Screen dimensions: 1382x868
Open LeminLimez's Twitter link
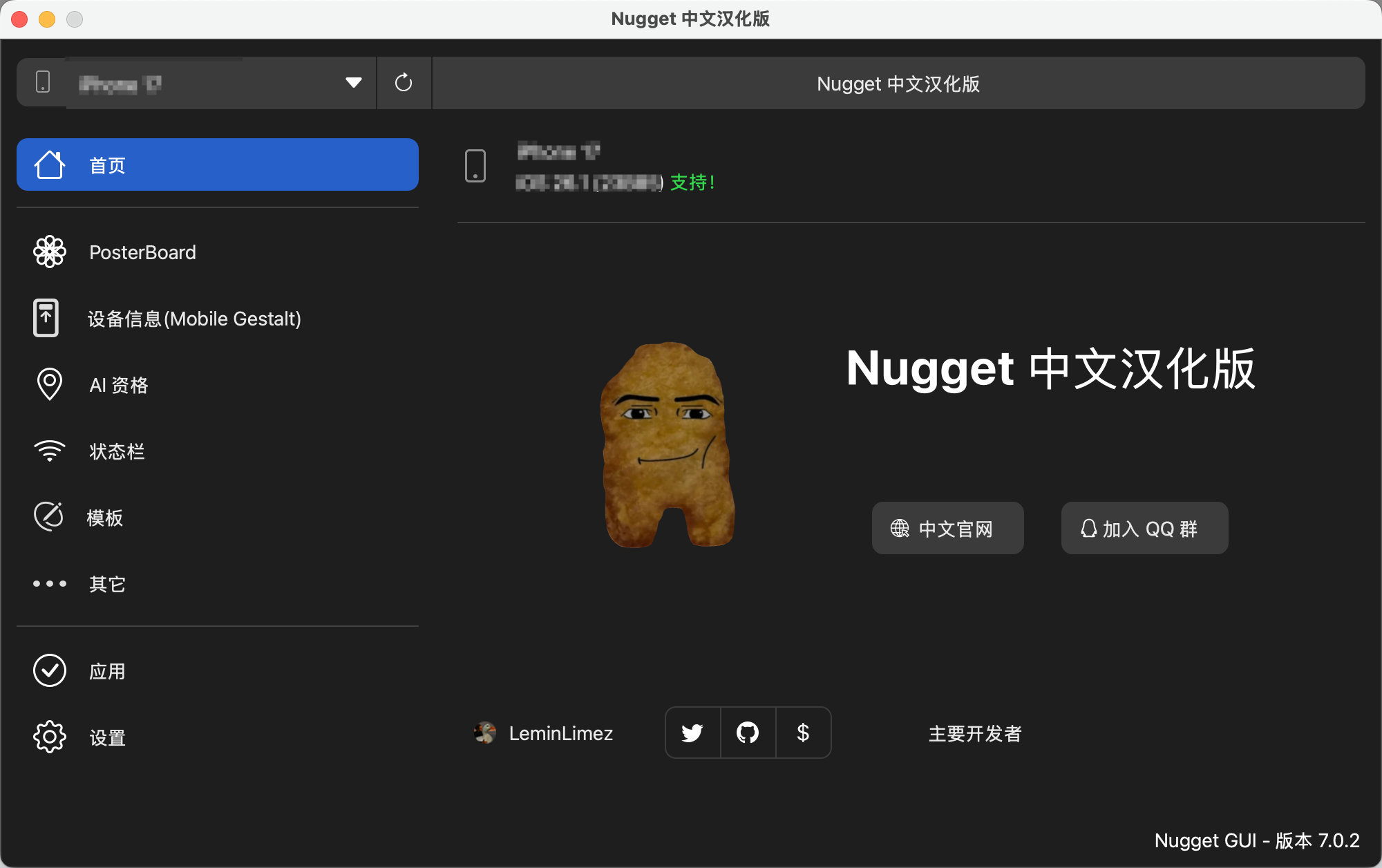pos(692,733)
